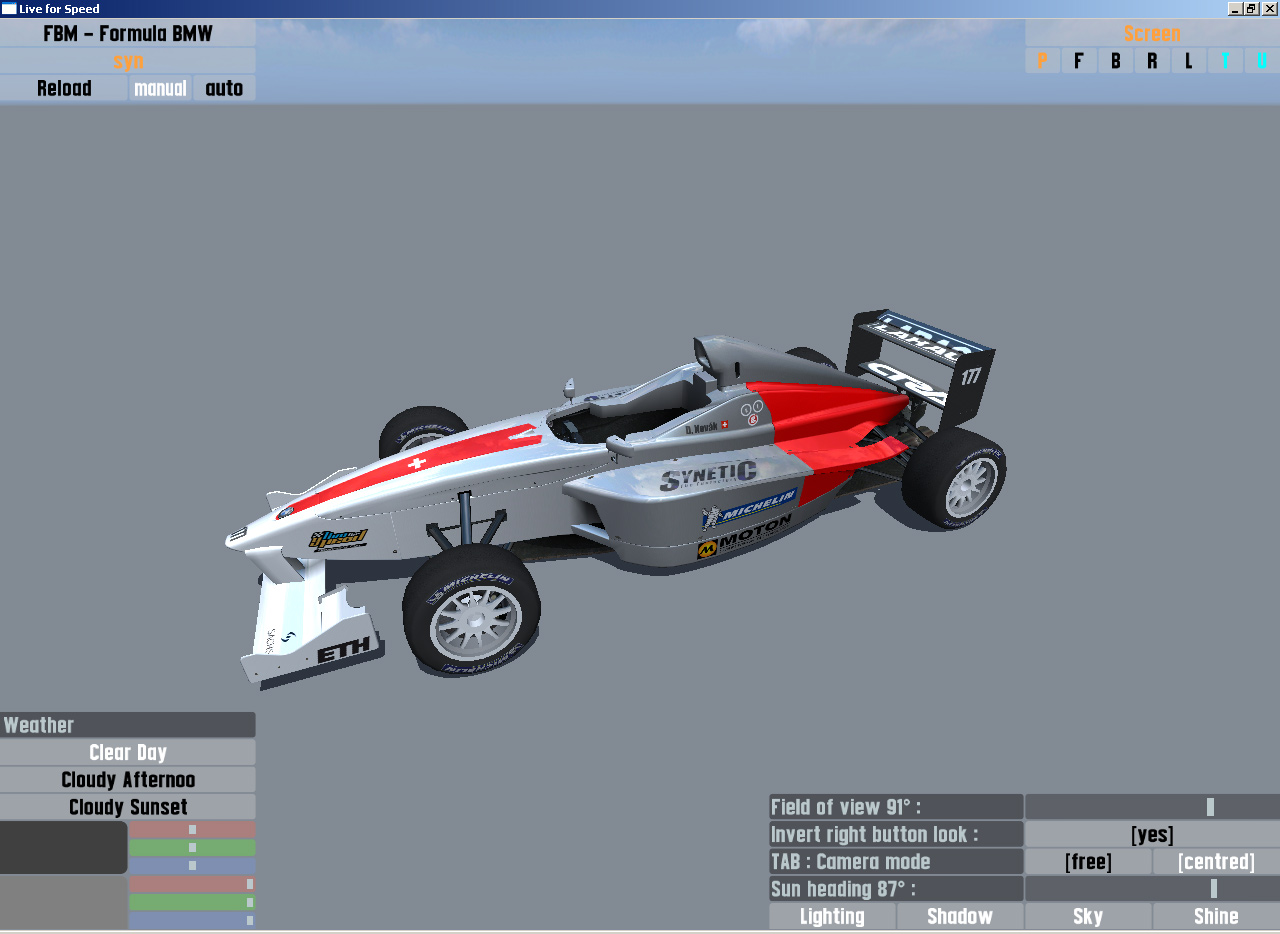Select the cyan U view button
Viewport: 1280px width, 934px height.
pyautogui.click(x=1262, y=61)
